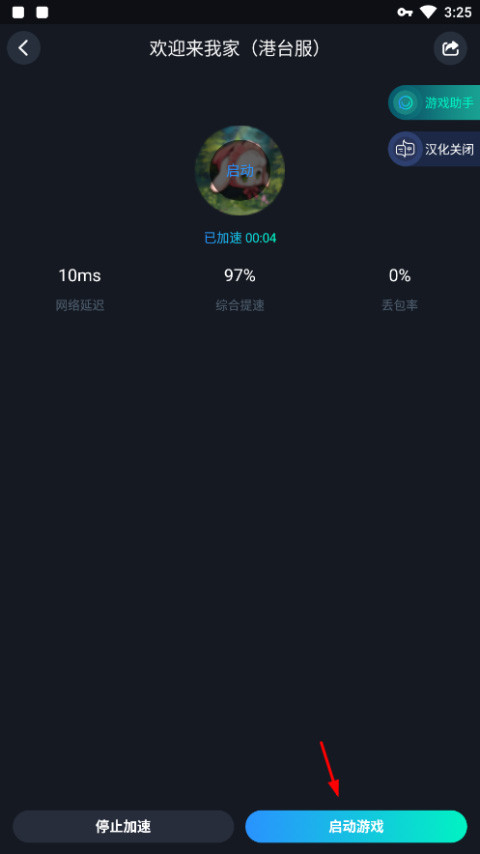Click the 停止加速 stop button
480x854 pixels.
click(123, 827)
